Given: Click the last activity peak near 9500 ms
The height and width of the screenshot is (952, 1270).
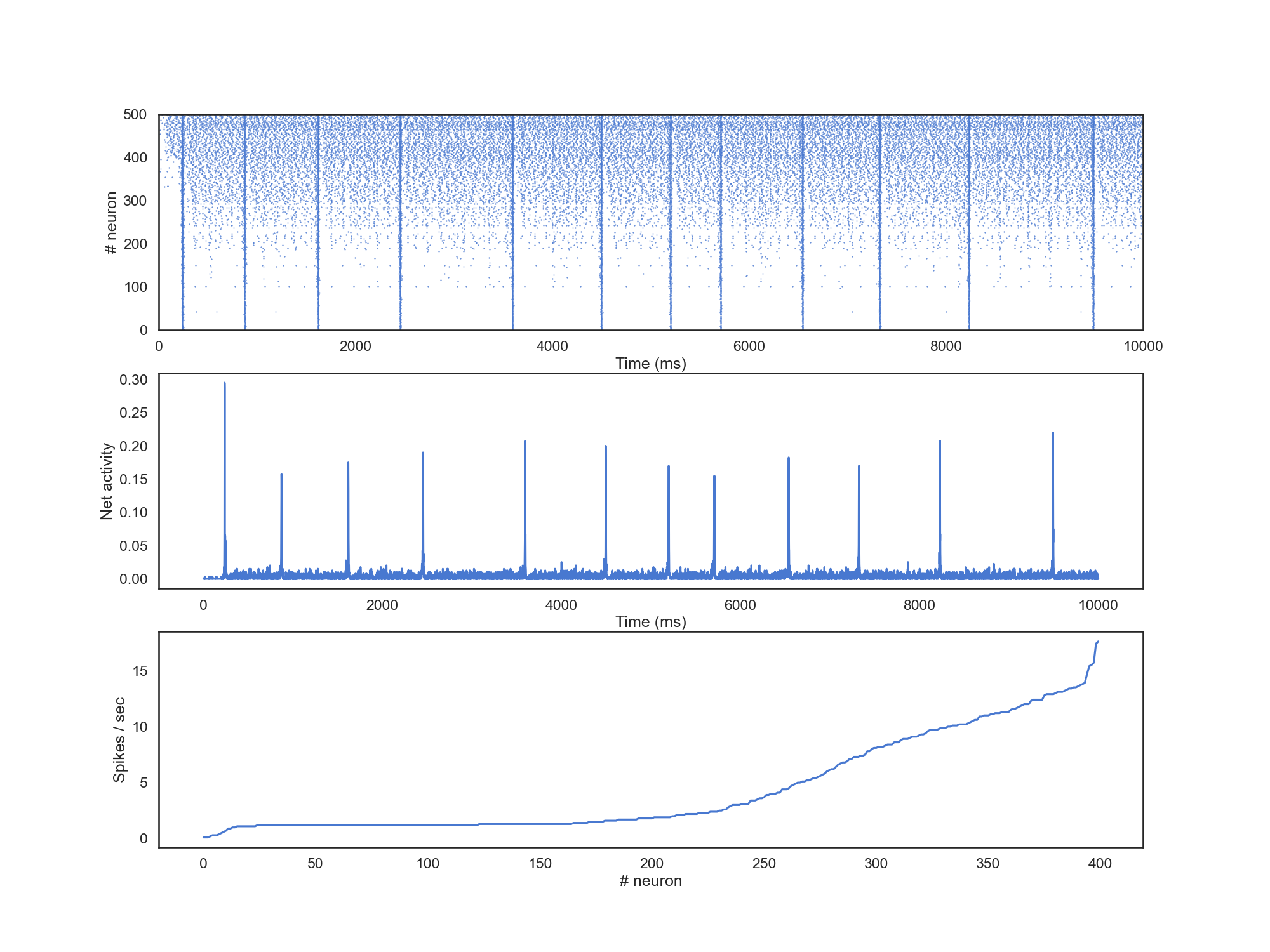Looking at the screenshot, I should click(1052, 434).
